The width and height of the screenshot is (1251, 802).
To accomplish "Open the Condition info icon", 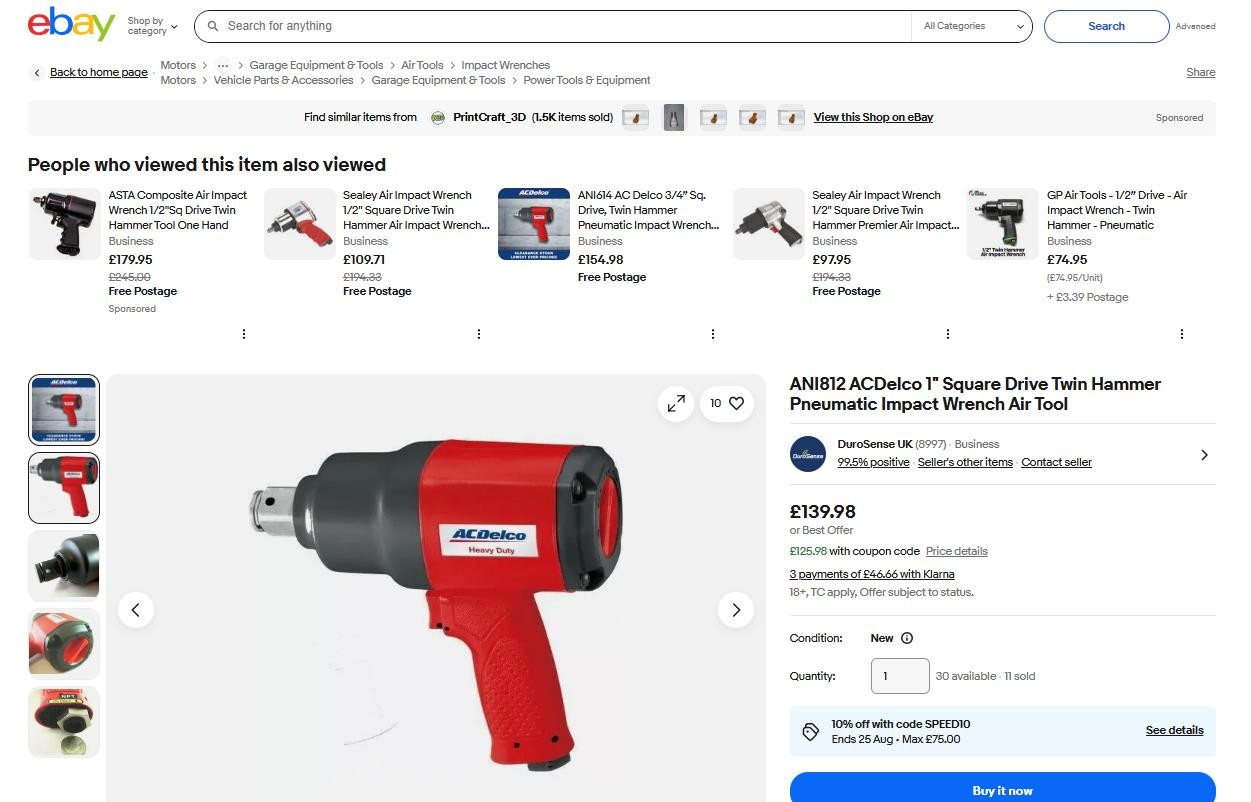I will click(x=907, y=638).
